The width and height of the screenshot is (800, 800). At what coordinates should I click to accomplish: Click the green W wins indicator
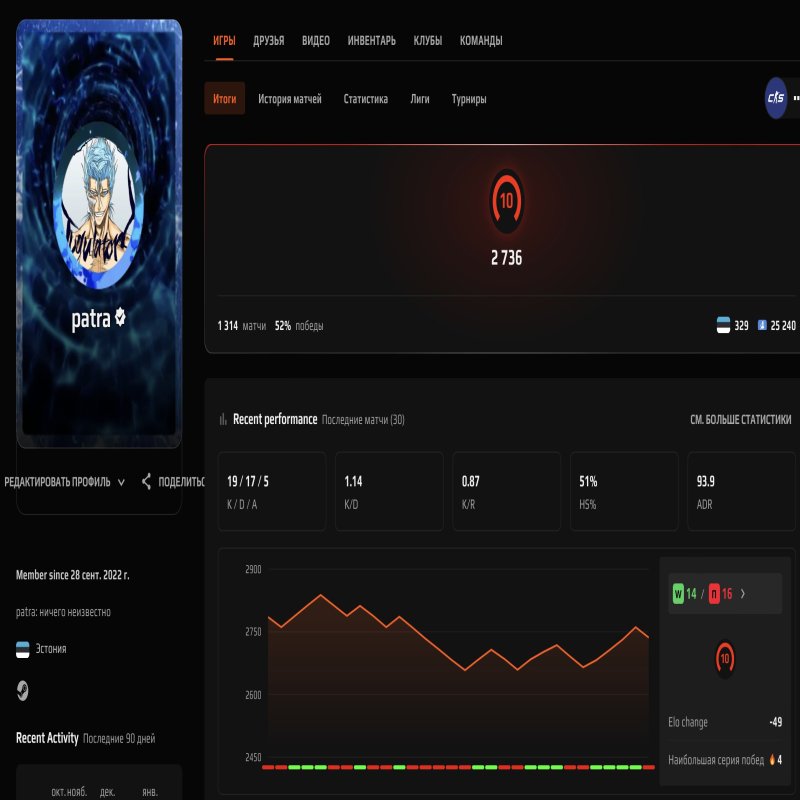click(677, 593)
